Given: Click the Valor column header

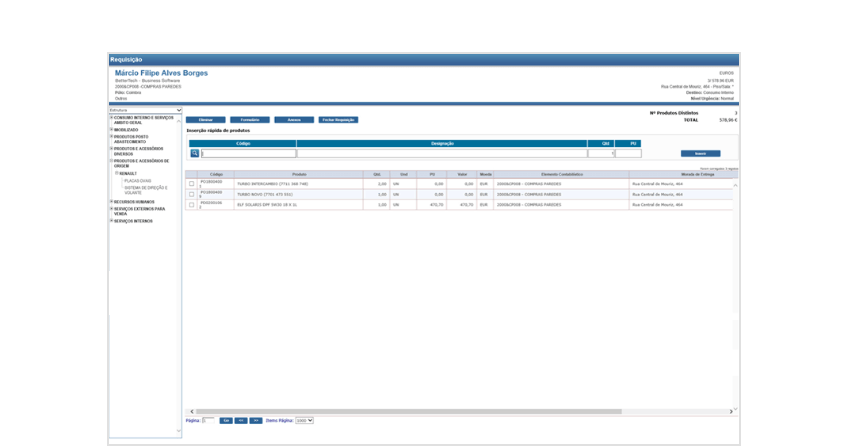Looking at the screenshot, I should [x=462, y=175].
